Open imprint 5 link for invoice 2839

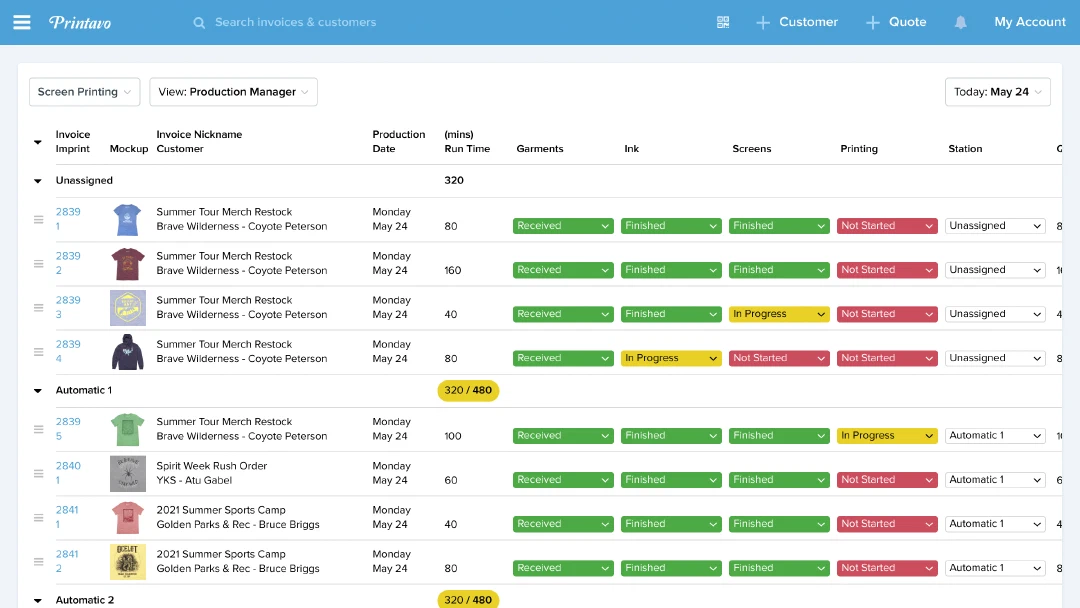click(x=59, y=436)
